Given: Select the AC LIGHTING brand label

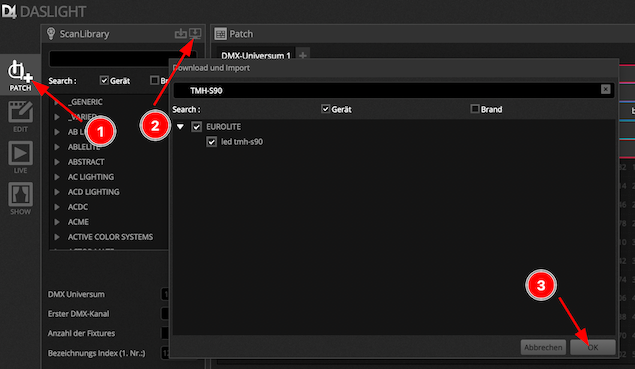Looking at the screenshot, I should point(91,177).
